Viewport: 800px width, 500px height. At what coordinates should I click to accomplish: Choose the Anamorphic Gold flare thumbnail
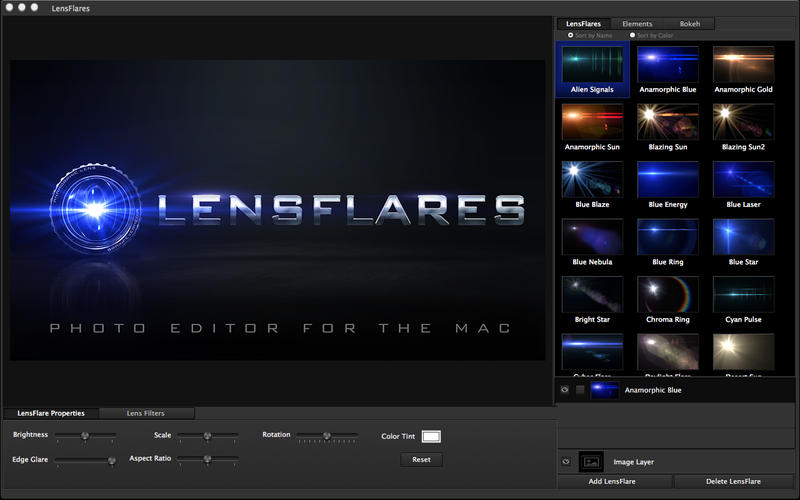click(743, 64)
